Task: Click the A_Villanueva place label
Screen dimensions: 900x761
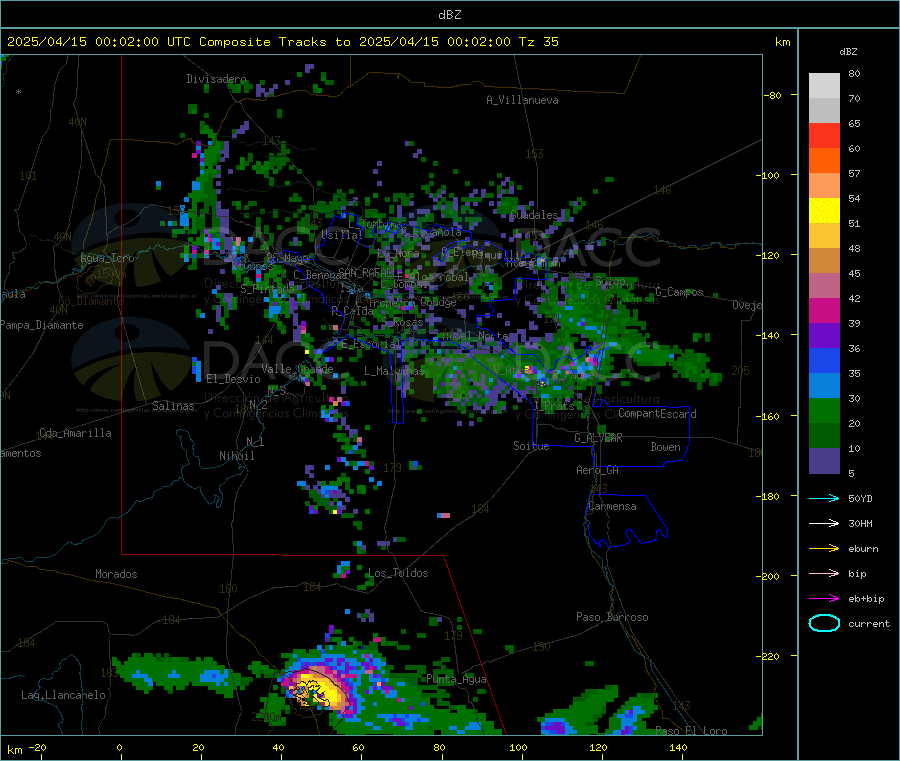Action: [x=522, y=100]
